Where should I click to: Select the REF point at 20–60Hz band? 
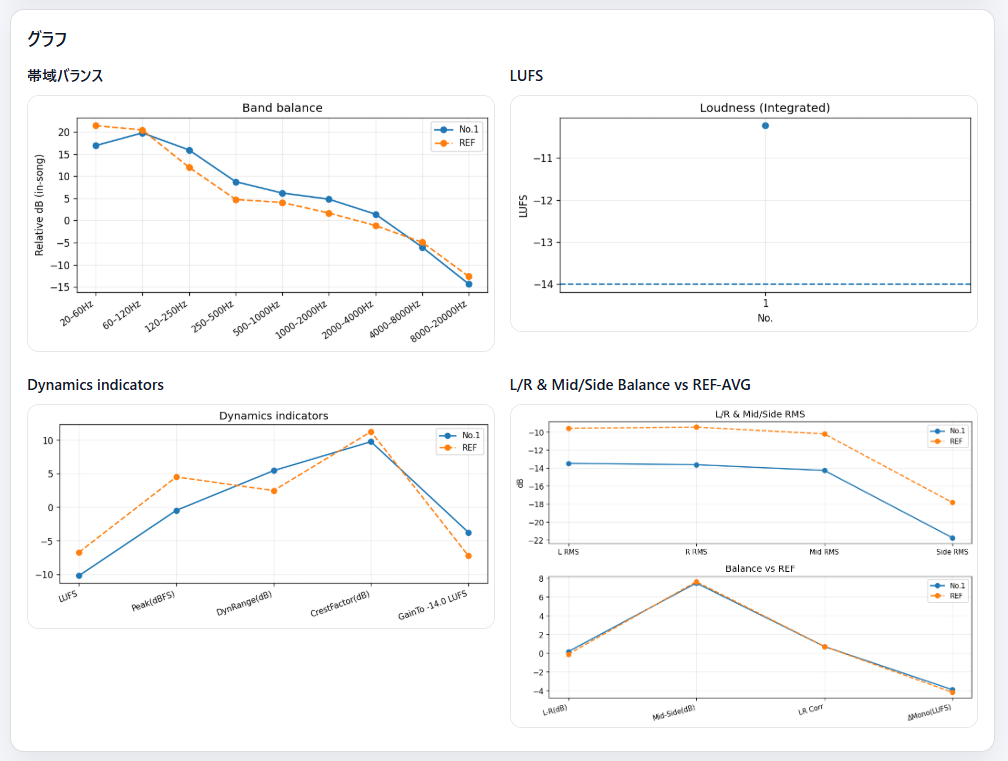click(x=95, y=126)
